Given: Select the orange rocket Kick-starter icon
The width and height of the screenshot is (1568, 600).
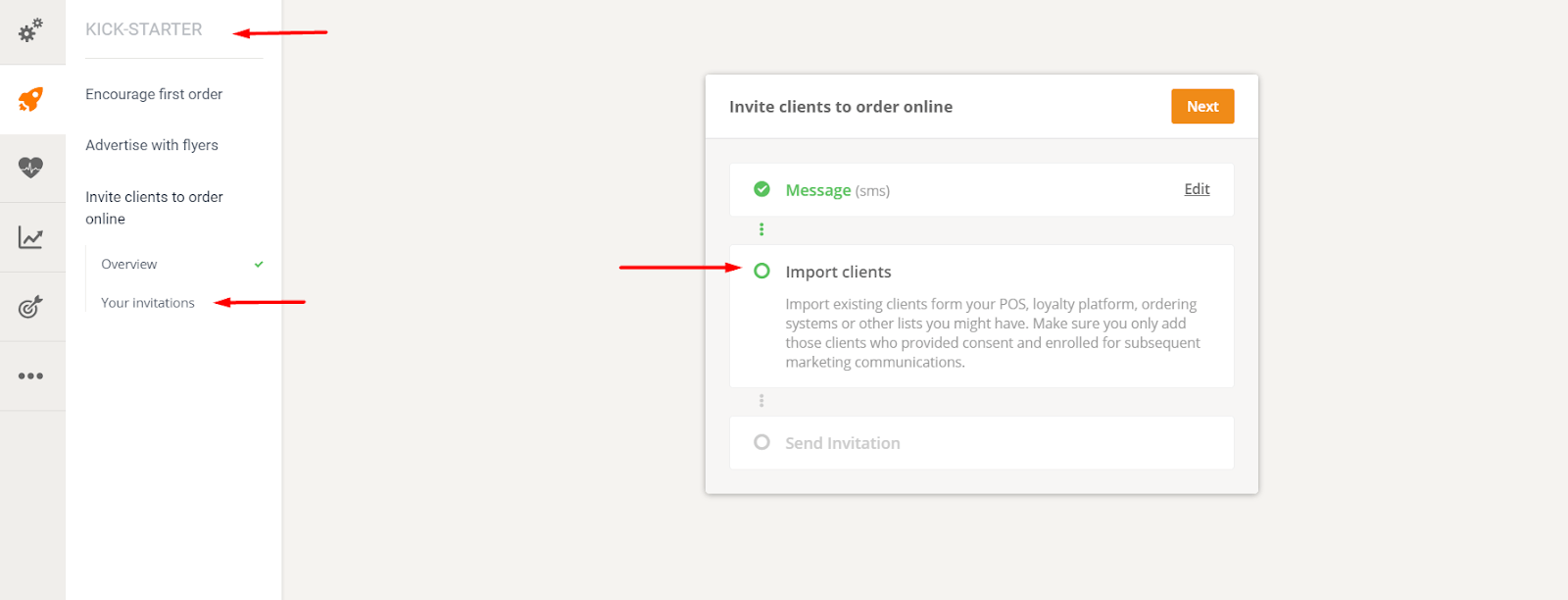Looking at the screenshot, I should click(31, 99).
